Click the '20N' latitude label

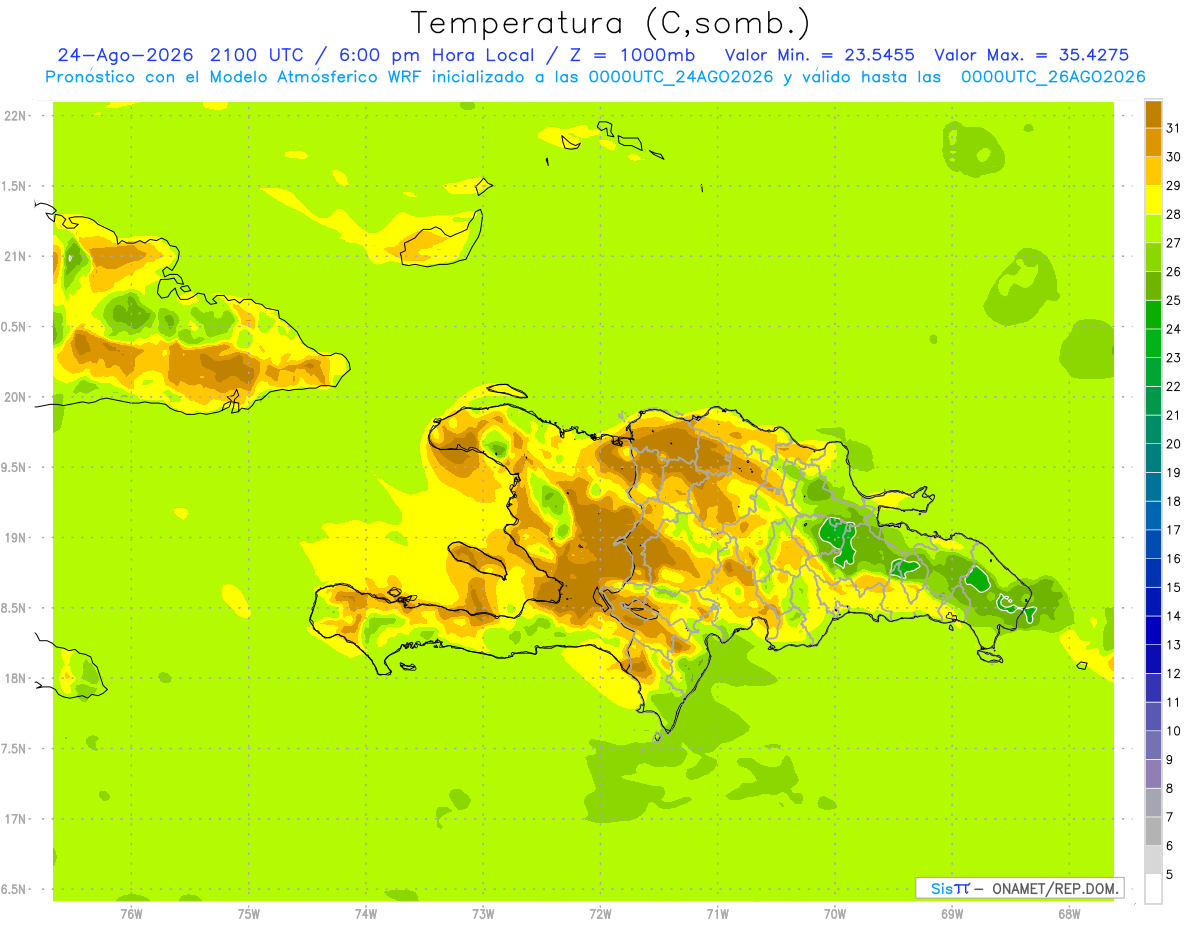coord(16,397)
